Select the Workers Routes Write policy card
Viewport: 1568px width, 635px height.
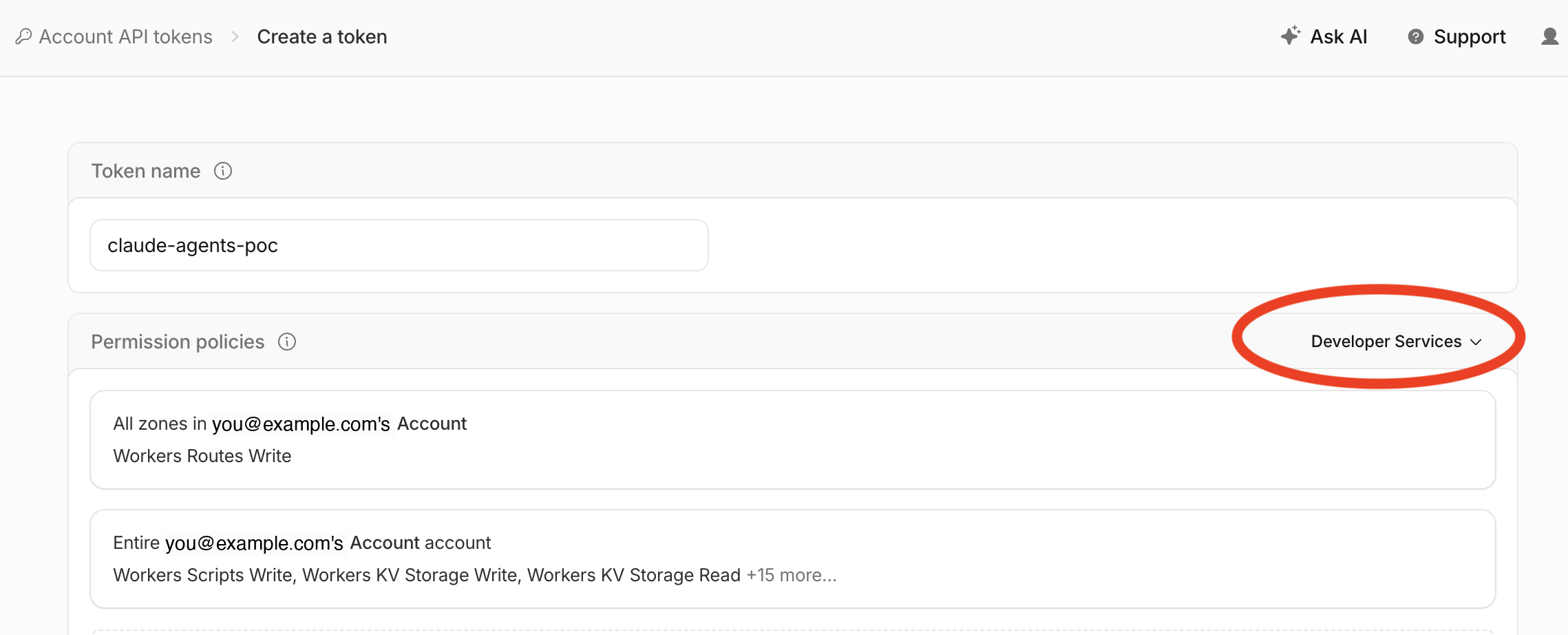pos(793,440)
